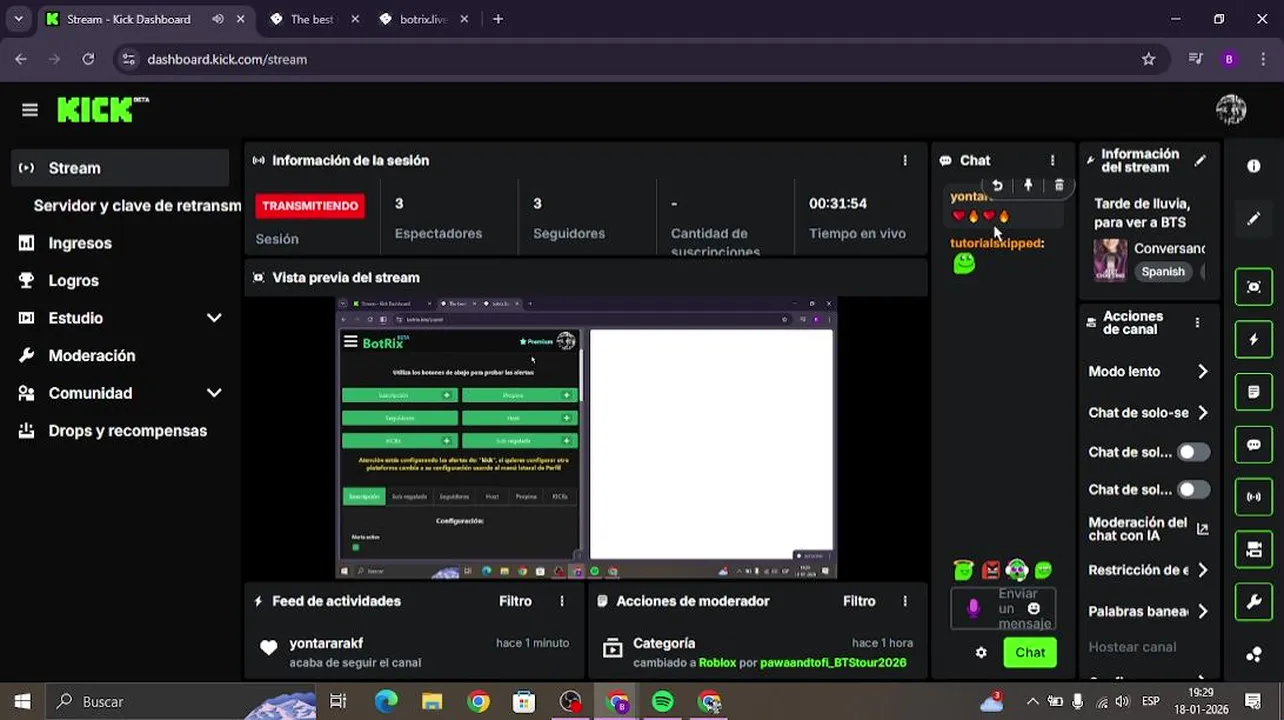The image size is (1284, 720).
Task: Edit stream information with pencil icon
Action: [x=1200, y=160]
